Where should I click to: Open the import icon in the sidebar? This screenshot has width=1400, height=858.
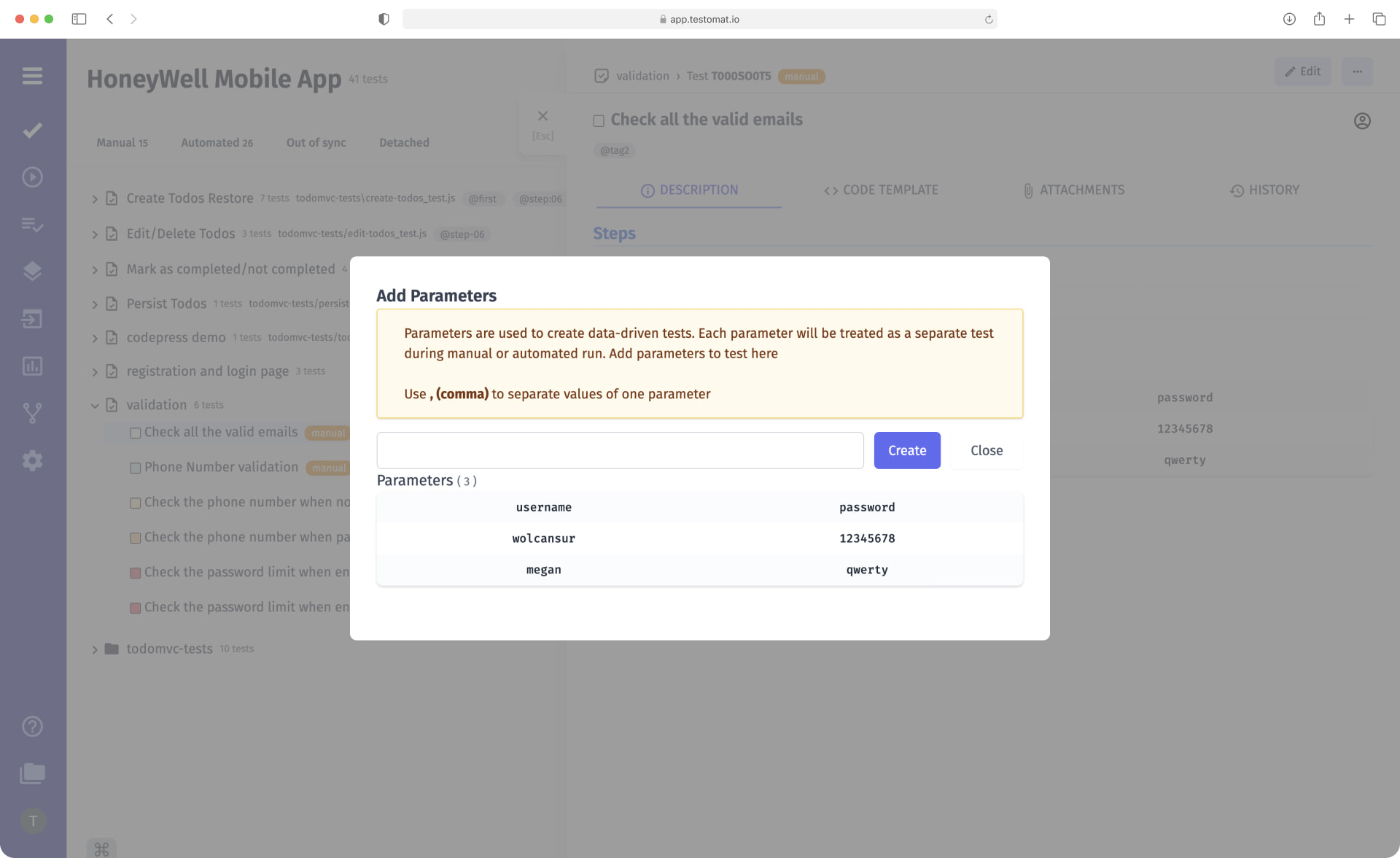click(32, 319)
